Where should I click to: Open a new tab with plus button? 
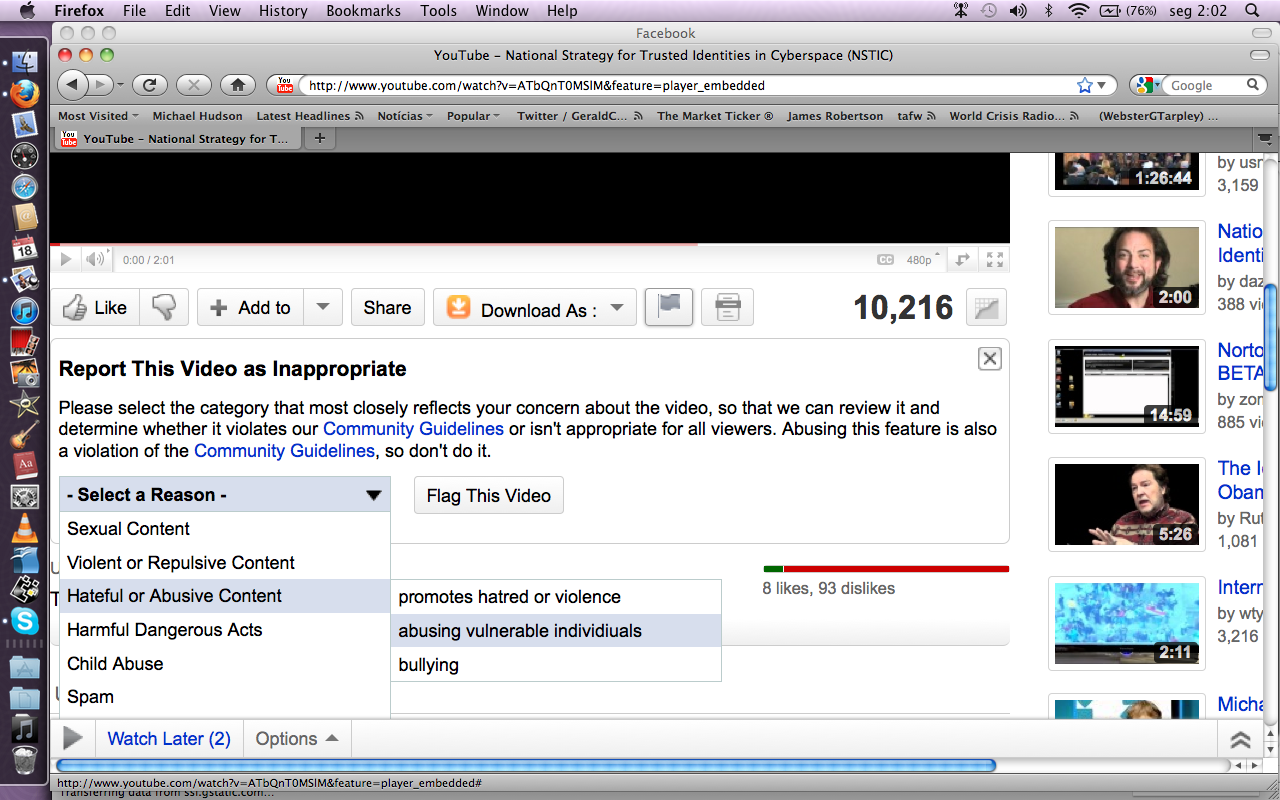(319, 138)
